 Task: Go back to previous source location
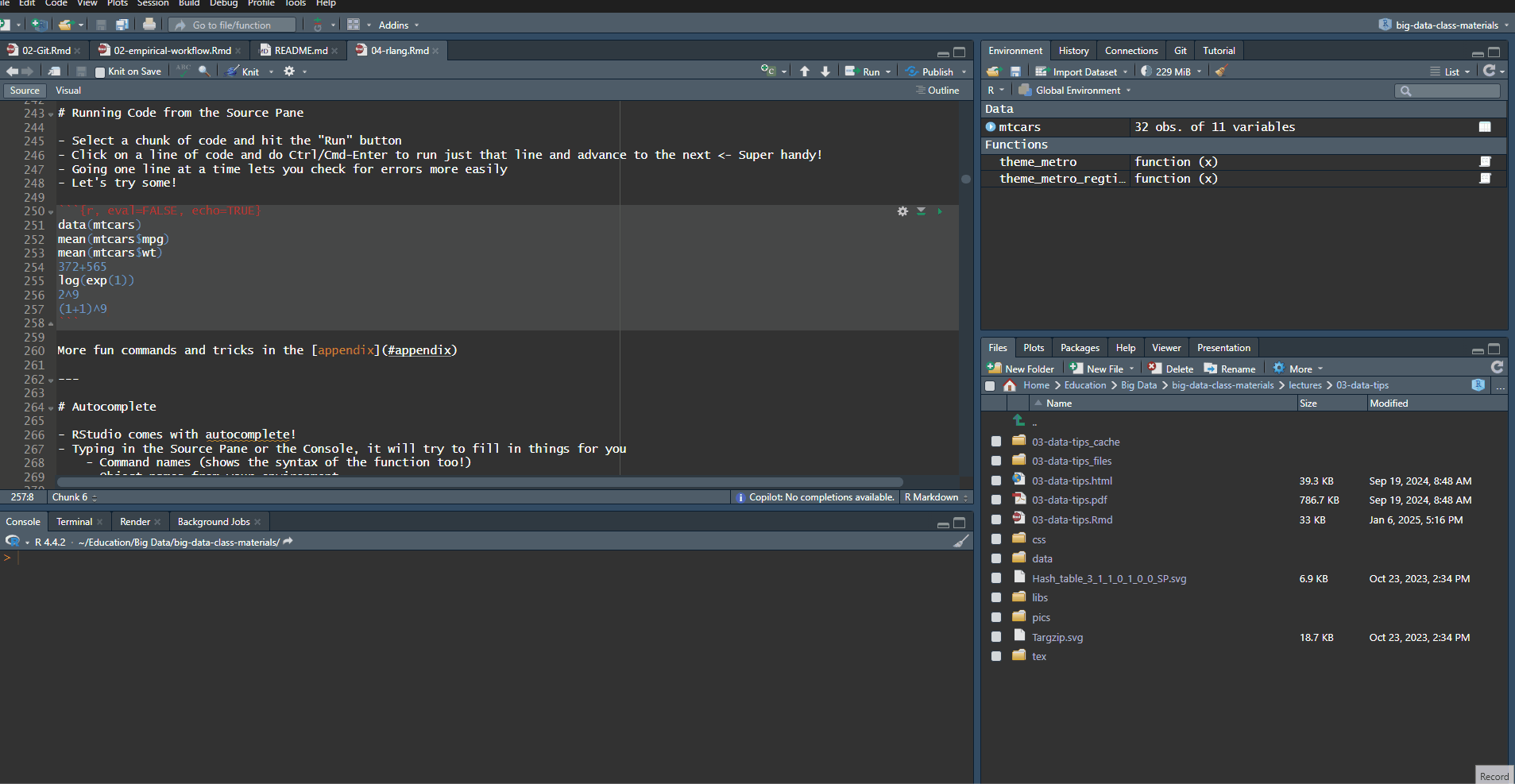12,71
